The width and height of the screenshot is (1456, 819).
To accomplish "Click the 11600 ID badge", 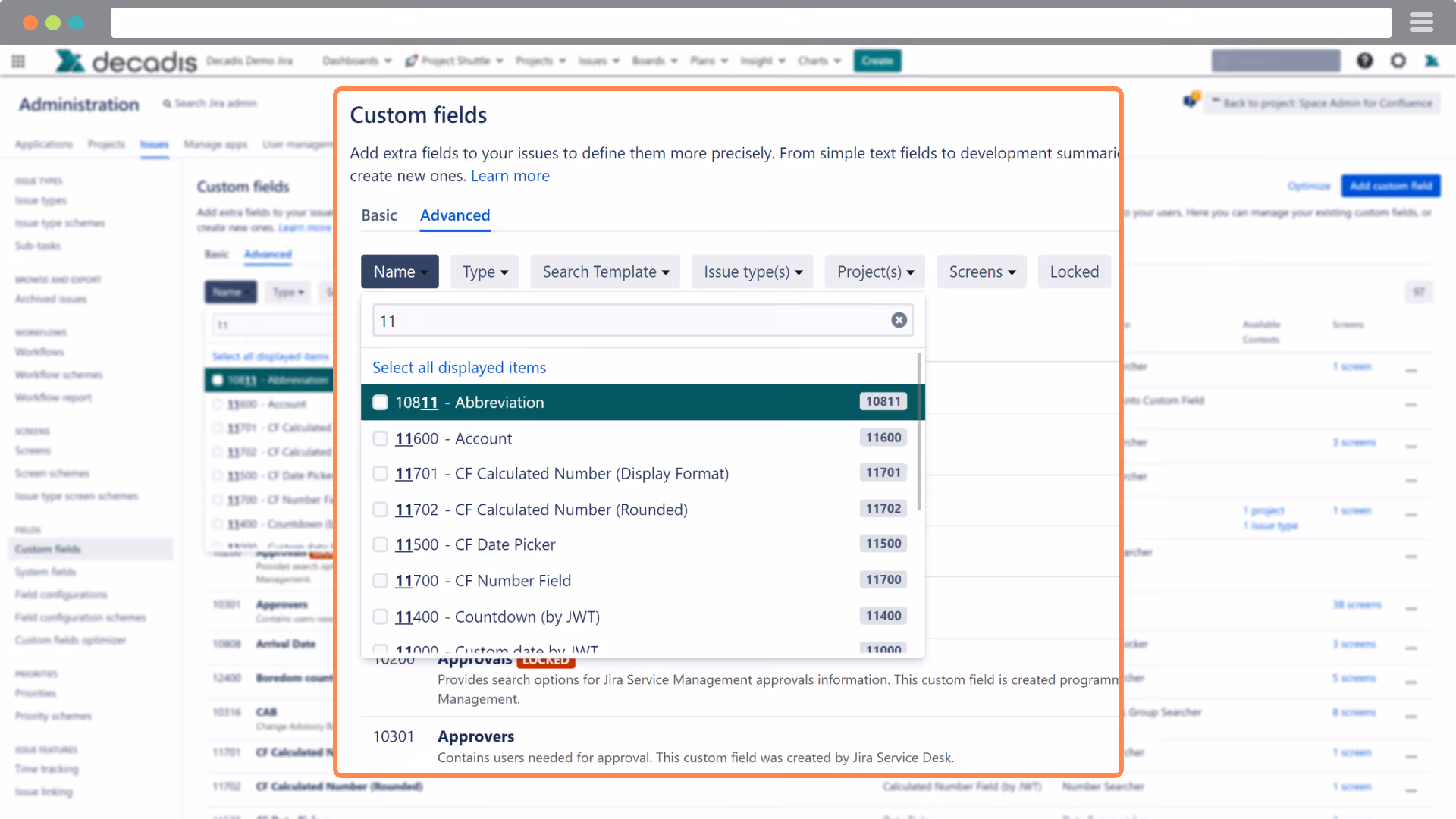I will (883, 438).
